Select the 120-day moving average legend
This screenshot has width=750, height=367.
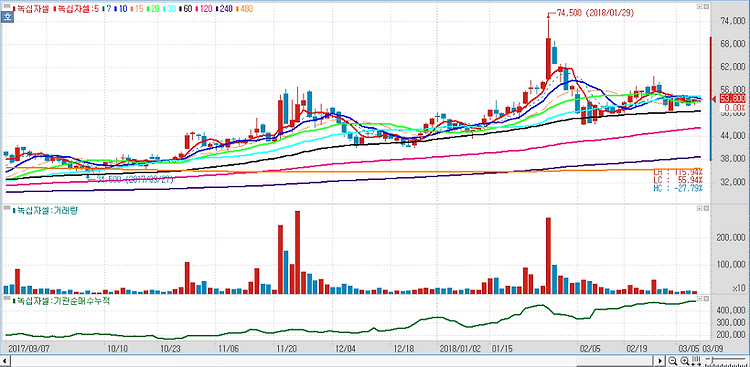[x=205, y=9]
